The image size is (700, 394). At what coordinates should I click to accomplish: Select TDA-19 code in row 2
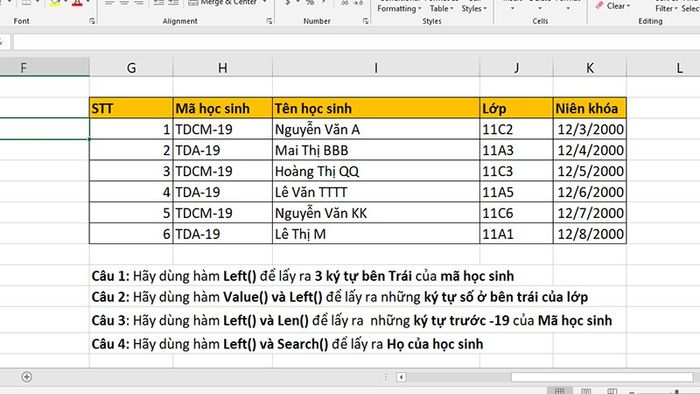point(223,150)
